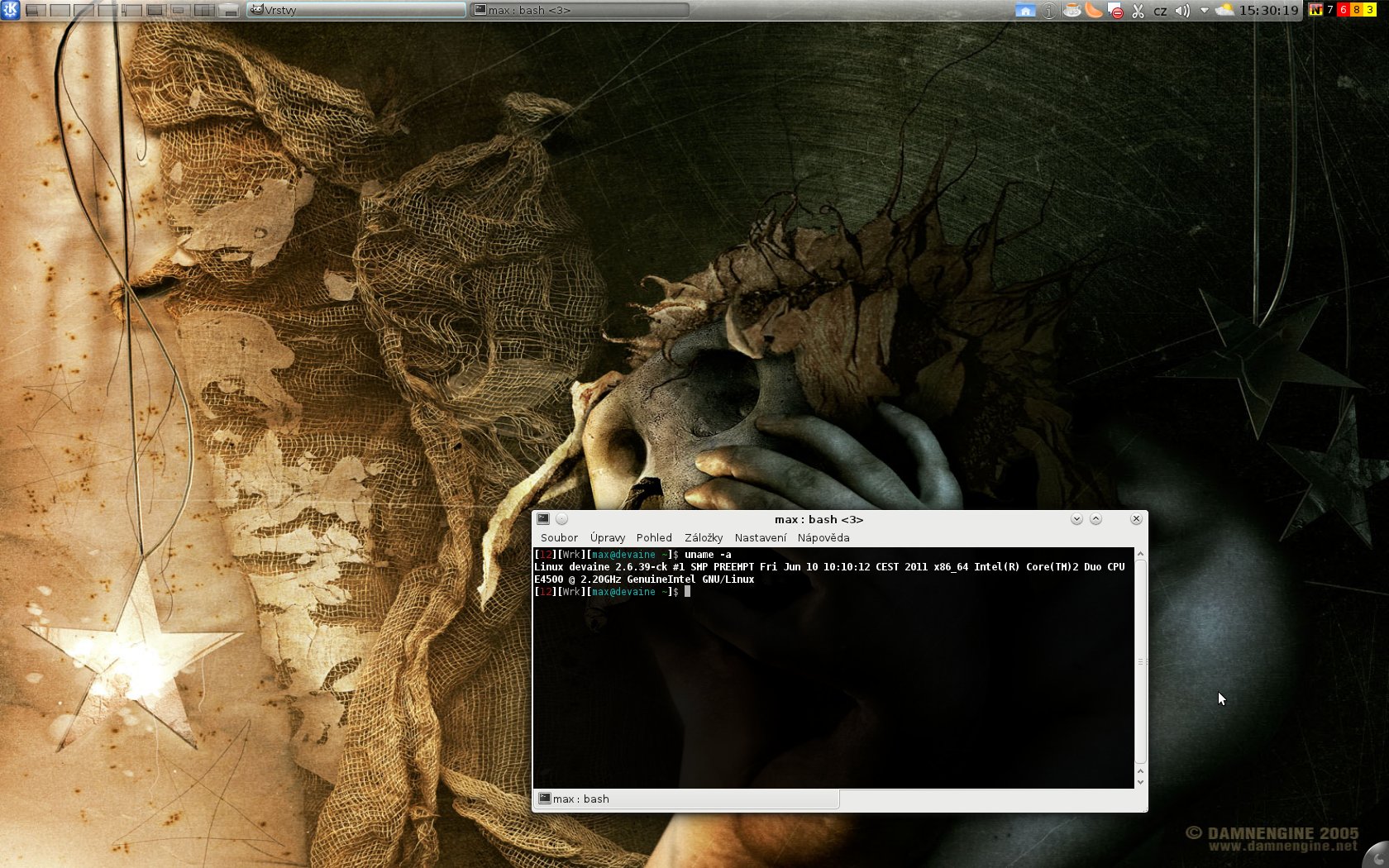
Task: Toggle the round on-all-desktops button in Konsole titlebar
Action: click(561, 519)
